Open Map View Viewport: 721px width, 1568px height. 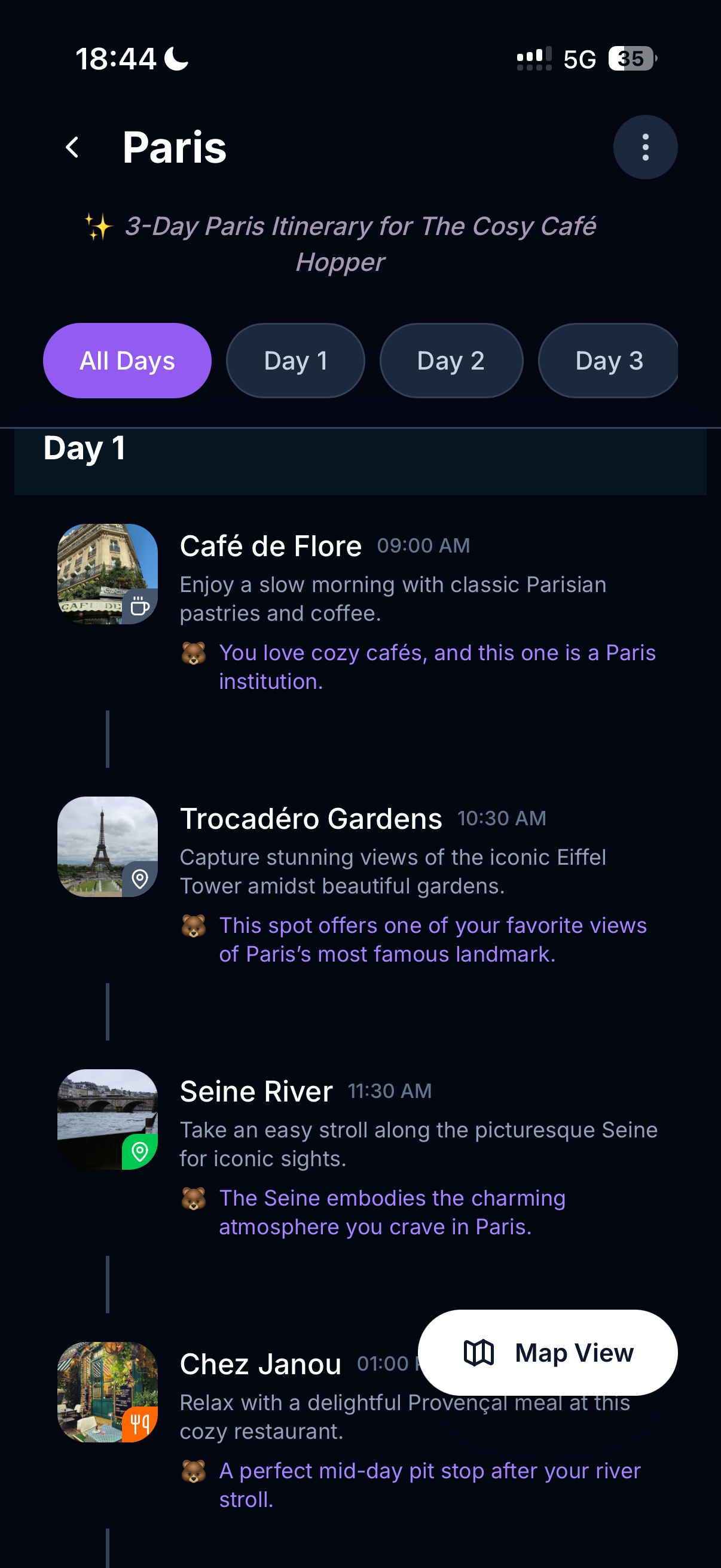[x=548, y=1353]
